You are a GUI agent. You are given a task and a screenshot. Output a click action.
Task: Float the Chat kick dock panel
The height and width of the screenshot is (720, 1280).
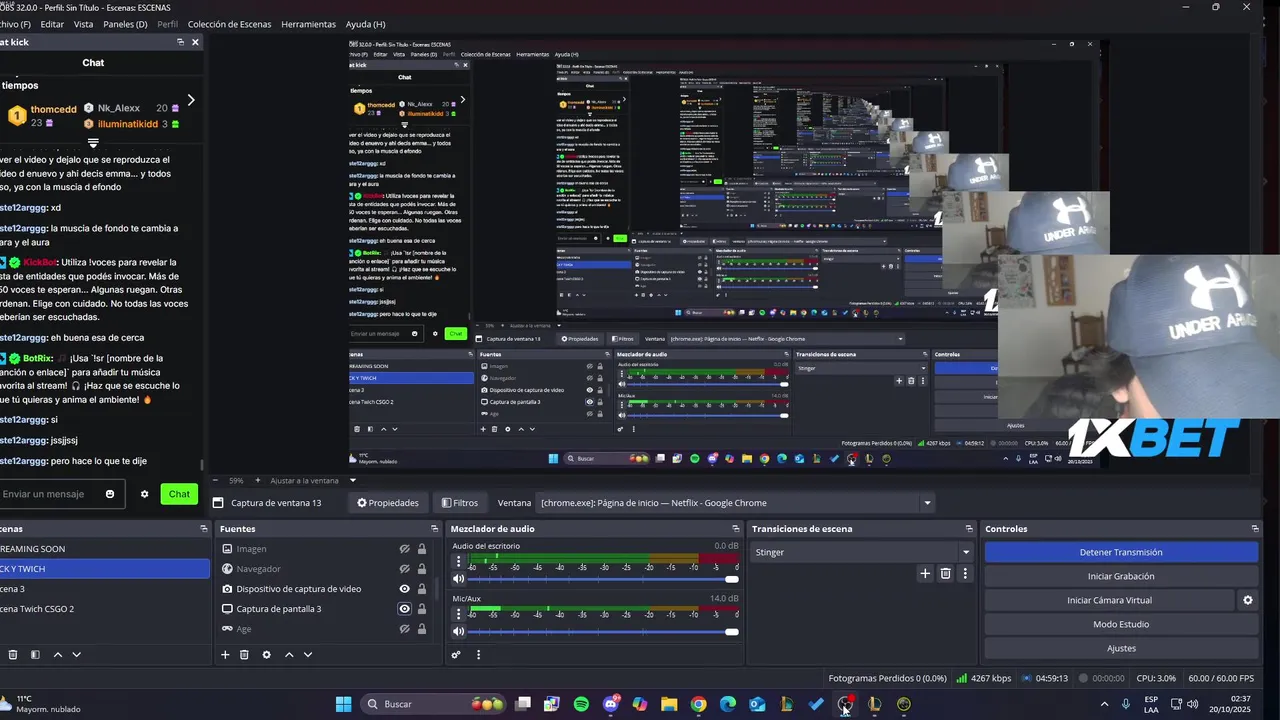coord(180,42)
